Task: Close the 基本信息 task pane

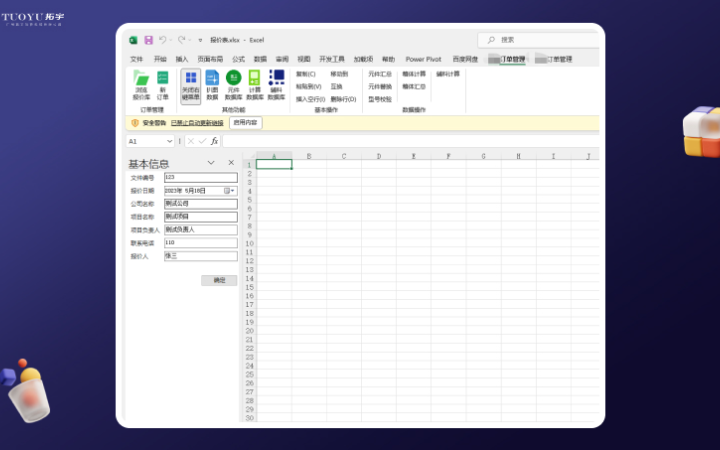Action: pos(231,163)
